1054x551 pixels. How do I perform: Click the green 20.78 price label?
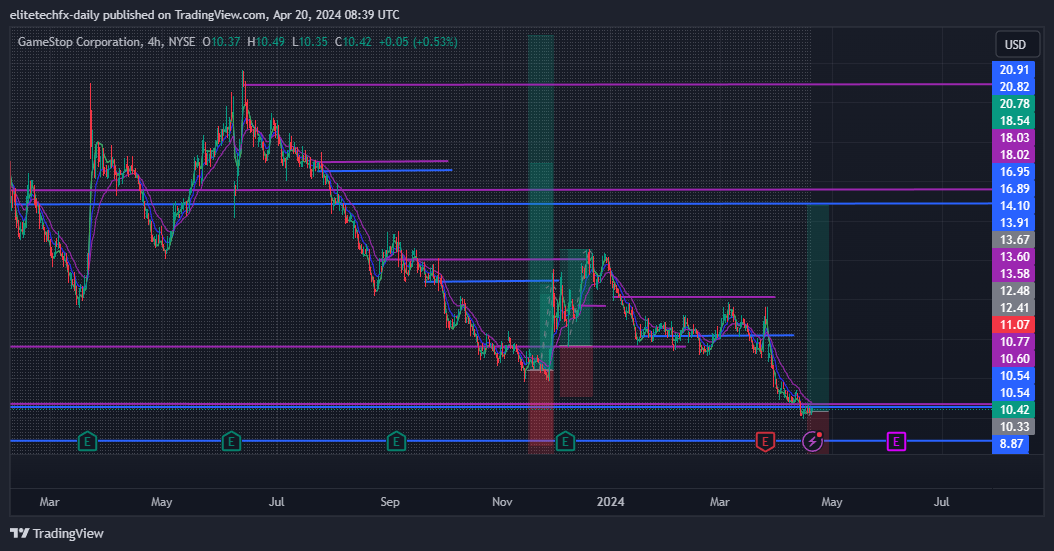(1014, 103)
